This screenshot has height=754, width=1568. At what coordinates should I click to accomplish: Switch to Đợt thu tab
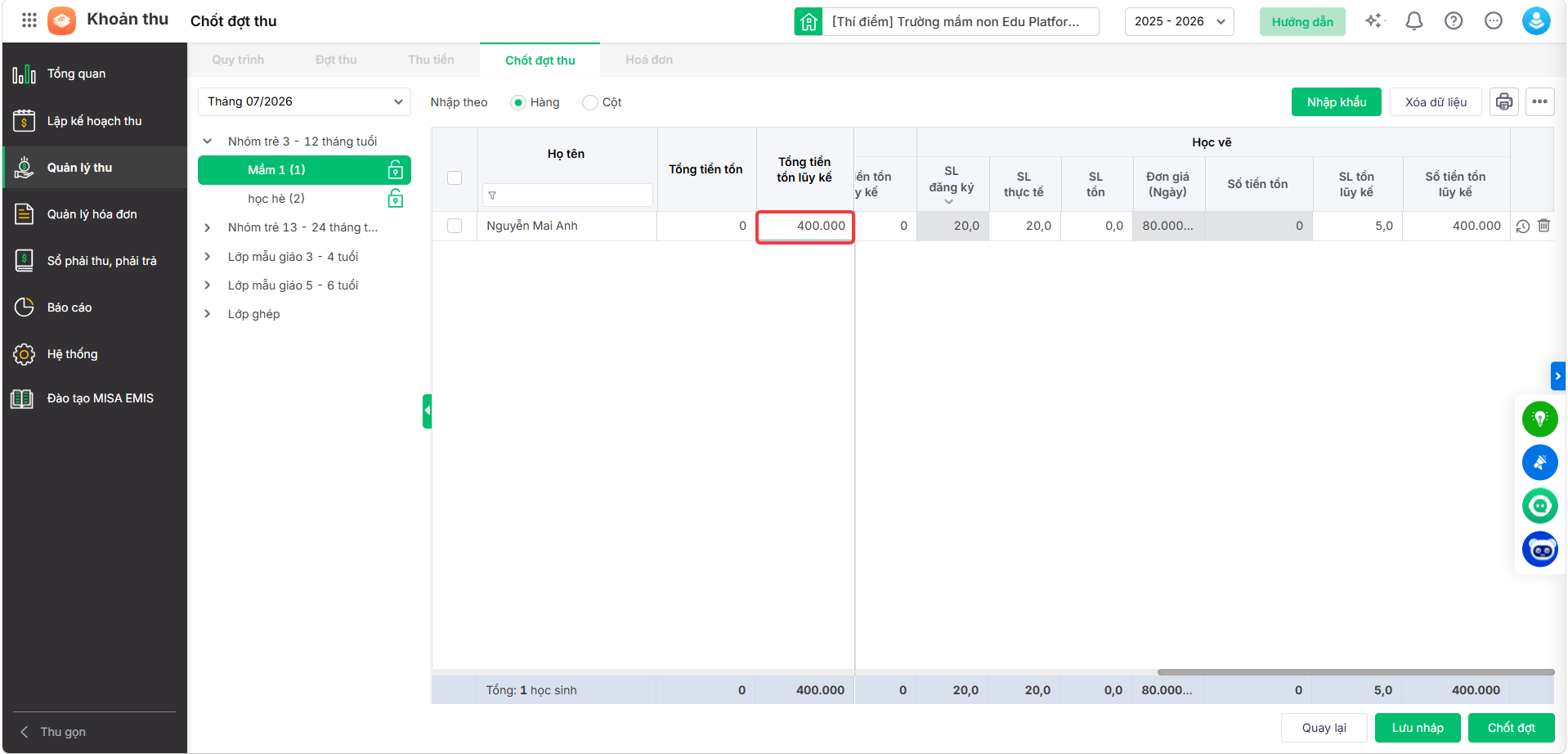click(x=336, y=60)
